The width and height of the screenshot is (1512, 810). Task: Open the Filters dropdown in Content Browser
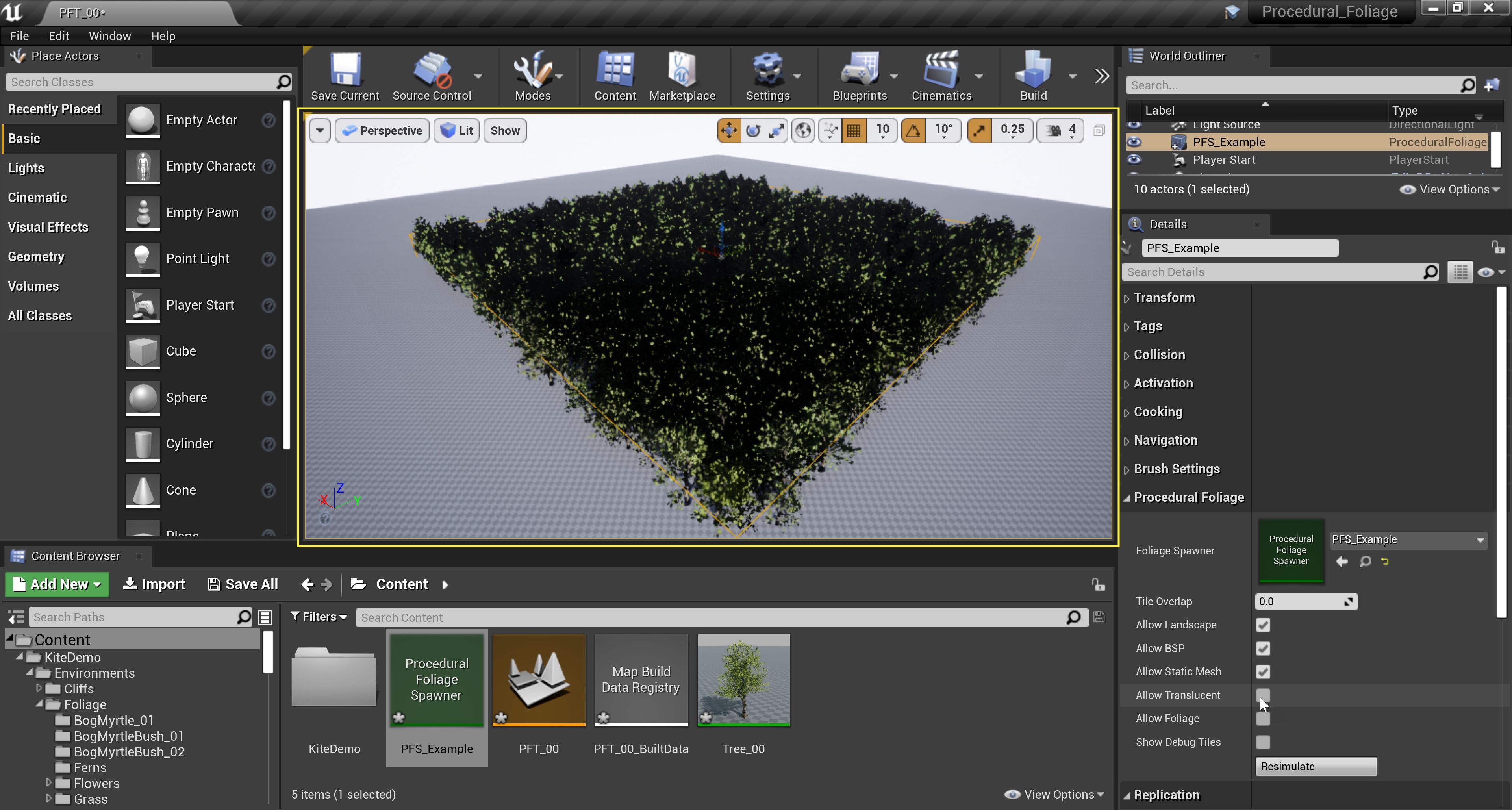[319, 617]
